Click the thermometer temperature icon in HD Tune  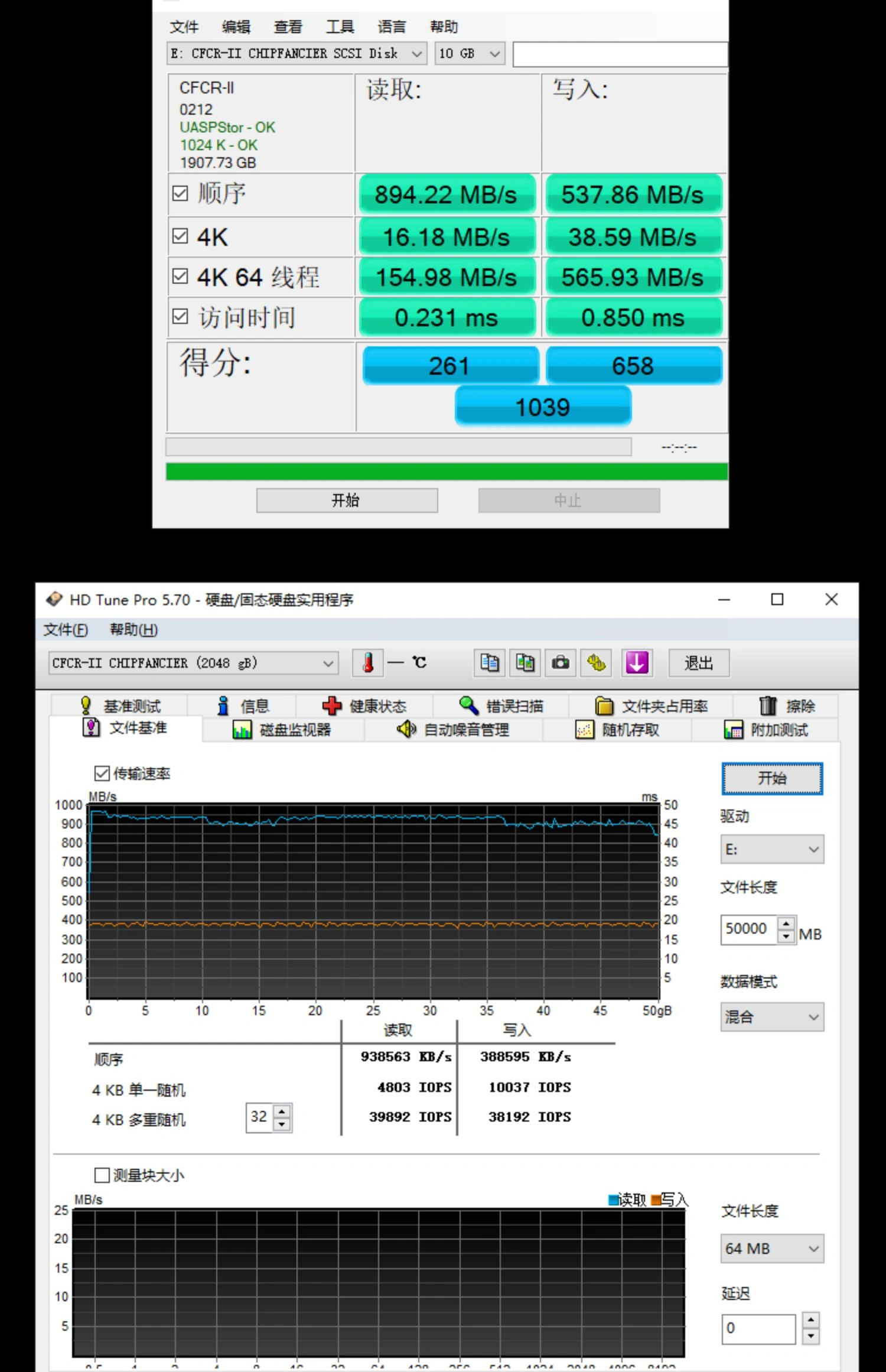368,663
